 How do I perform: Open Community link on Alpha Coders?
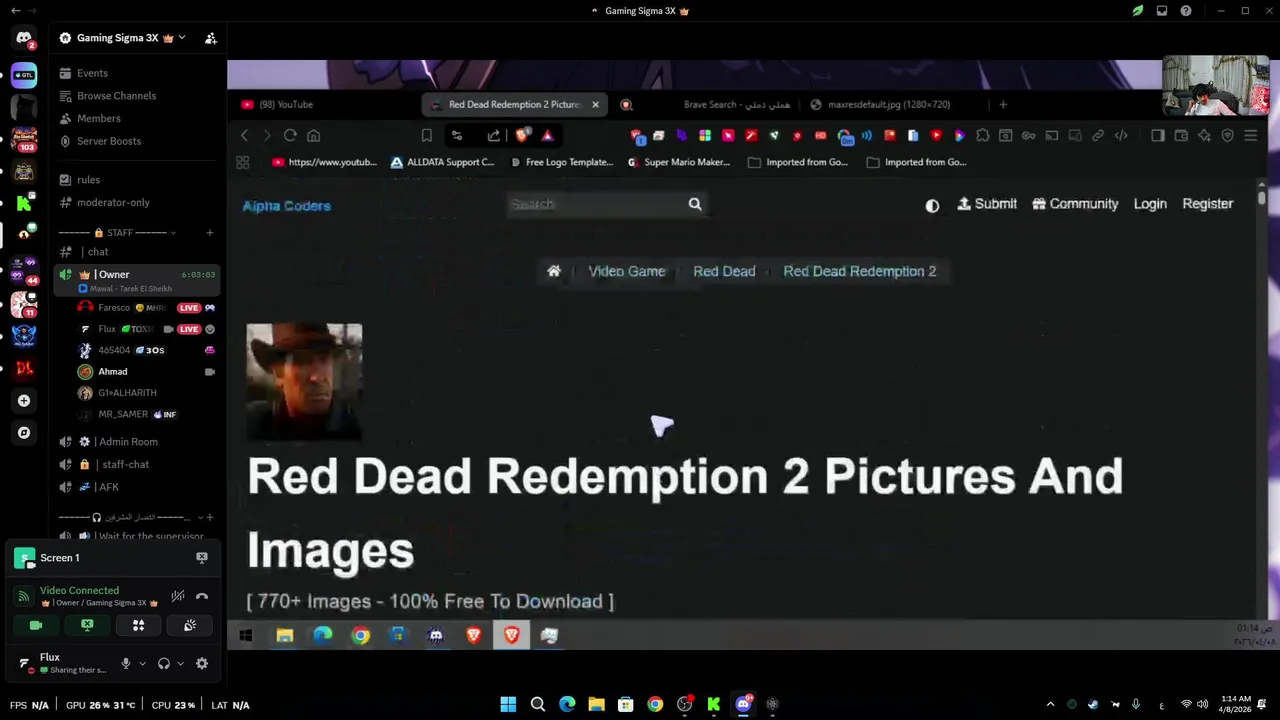[1075, 204]
